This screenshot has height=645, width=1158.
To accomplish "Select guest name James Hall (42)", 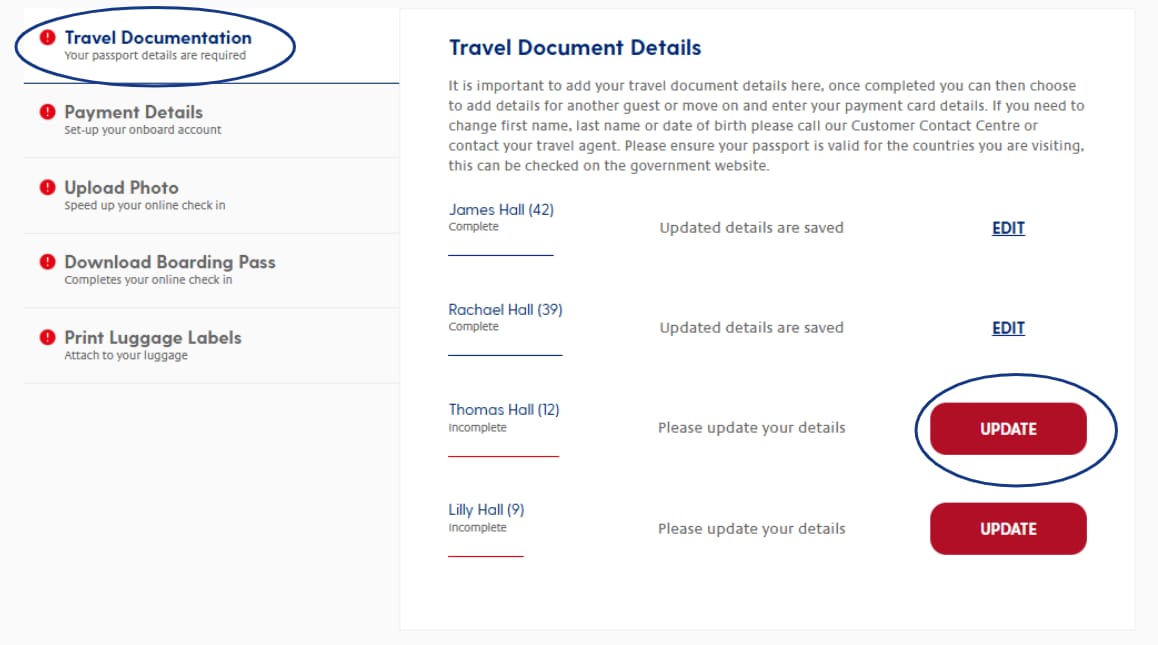I will point(501,210).
